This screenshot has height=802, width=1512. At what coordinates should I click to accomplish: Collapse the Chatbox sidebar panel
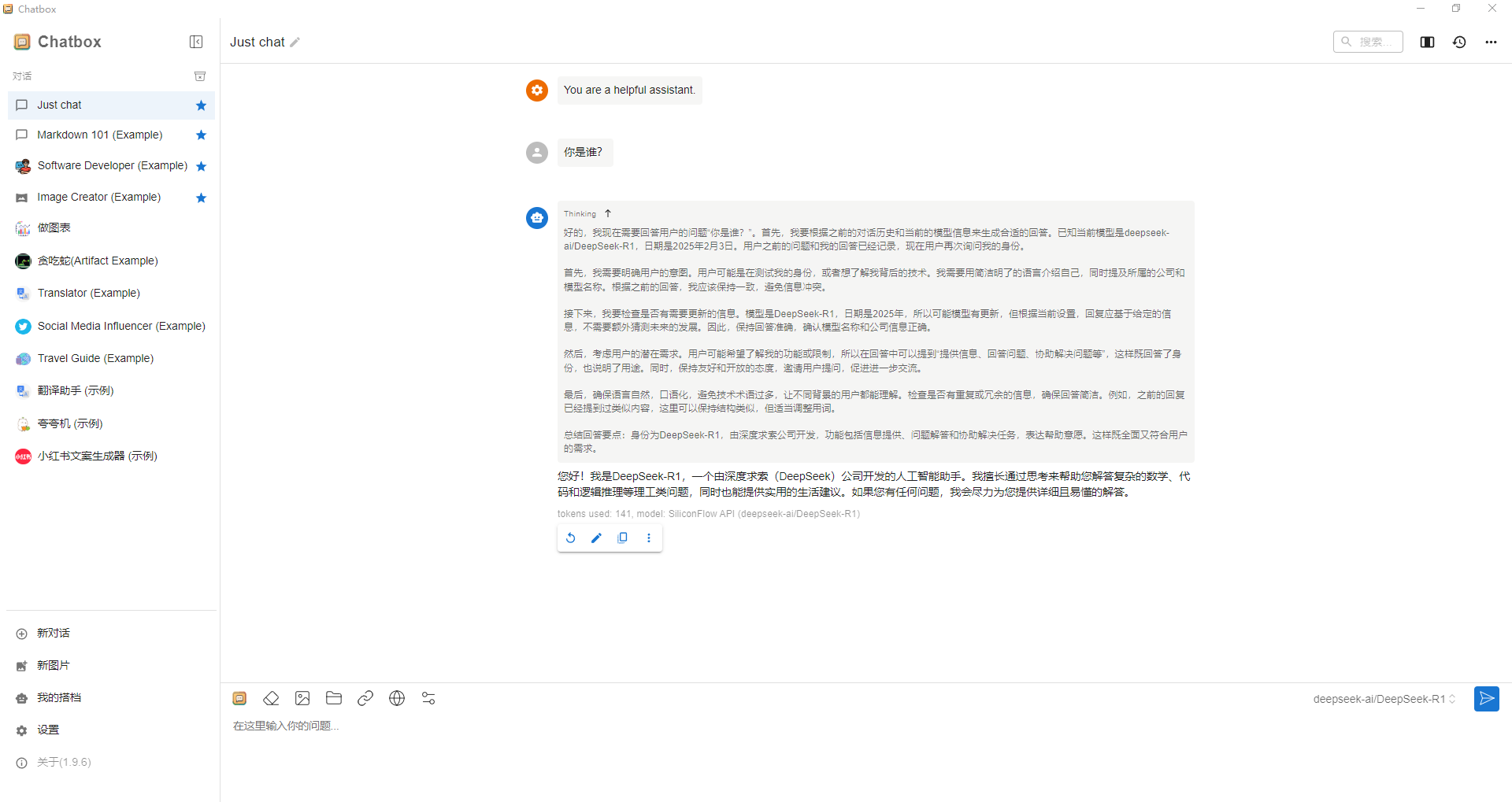(196, 42)
